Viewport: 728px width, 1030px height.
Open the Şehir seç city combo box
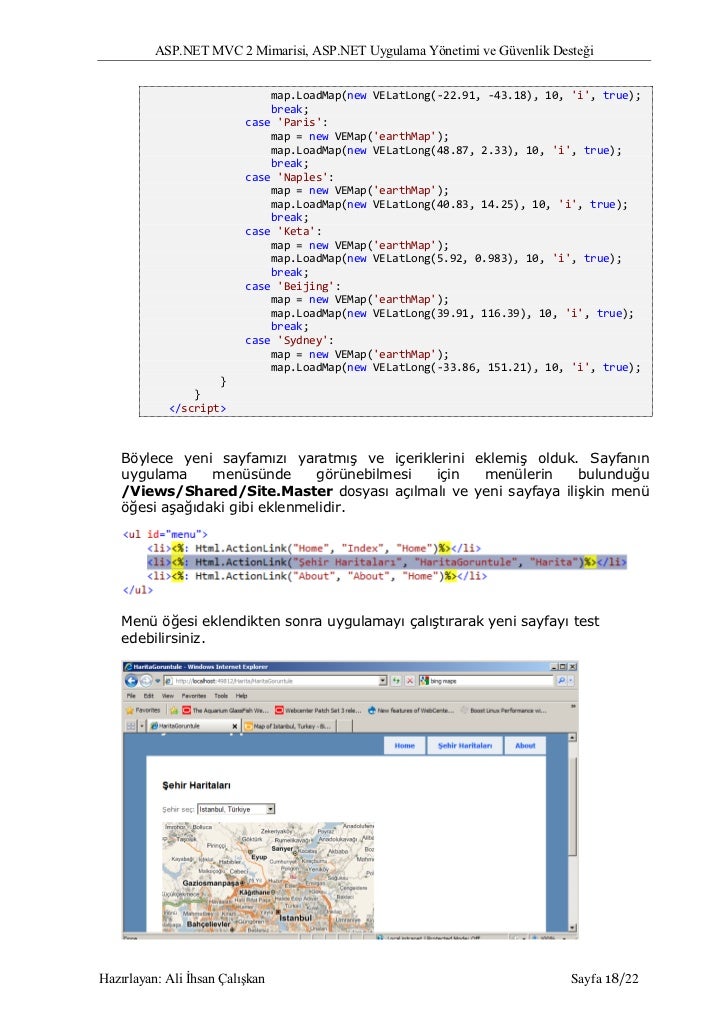coord(236,809)
